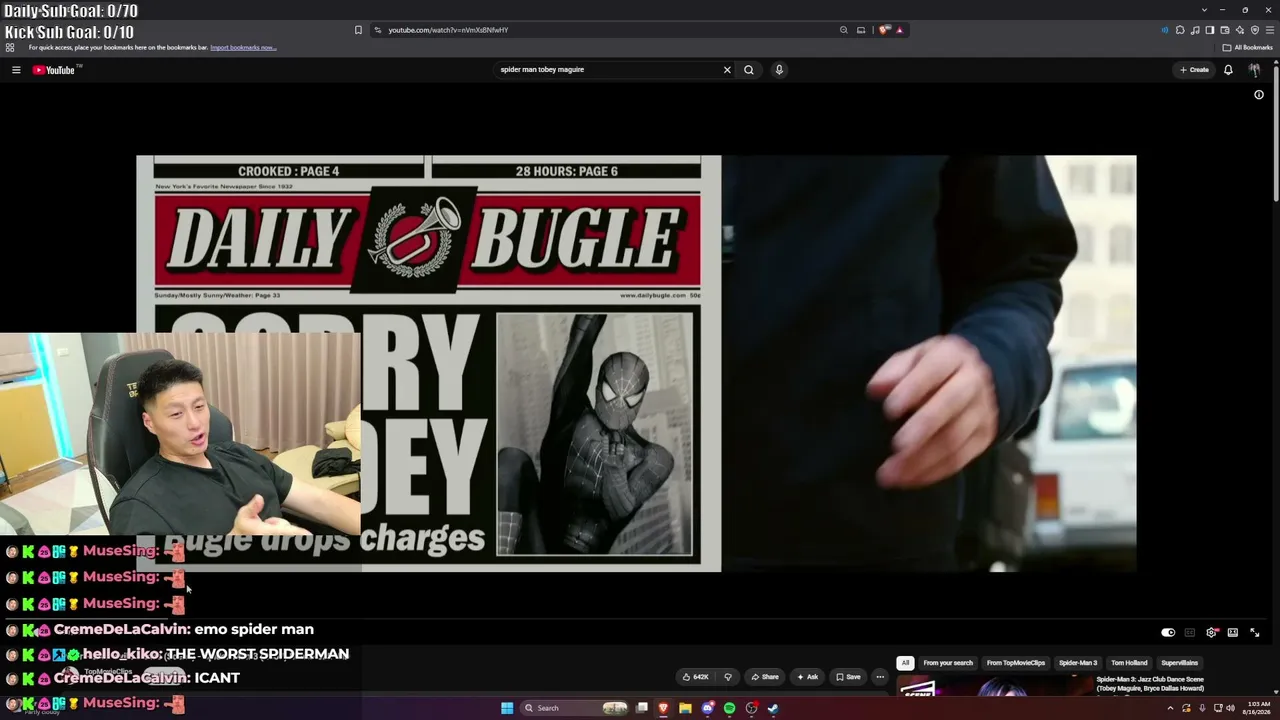Open the system volume control
The width and height of the screenshot is (1280, 720).
(1230, 708)
